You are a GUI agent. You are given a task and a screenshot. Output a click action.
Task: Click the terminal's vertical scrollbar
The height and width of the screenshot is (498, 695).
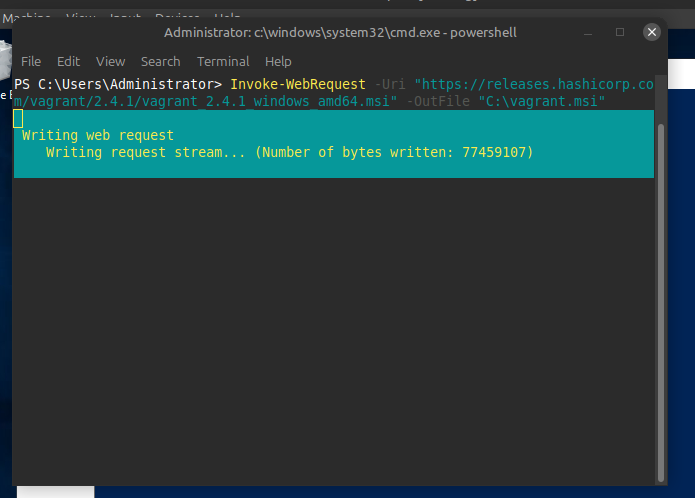click(x=659, y=300)
